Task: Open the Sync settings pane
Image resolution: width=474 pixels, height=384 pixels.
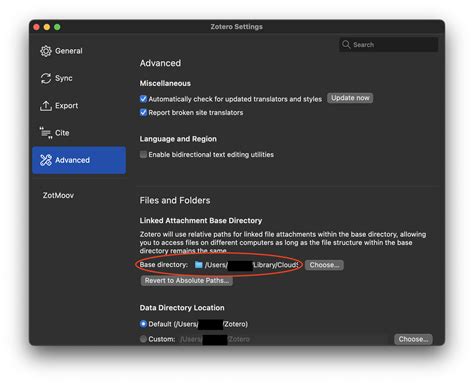Action: (x=79, y=78)
